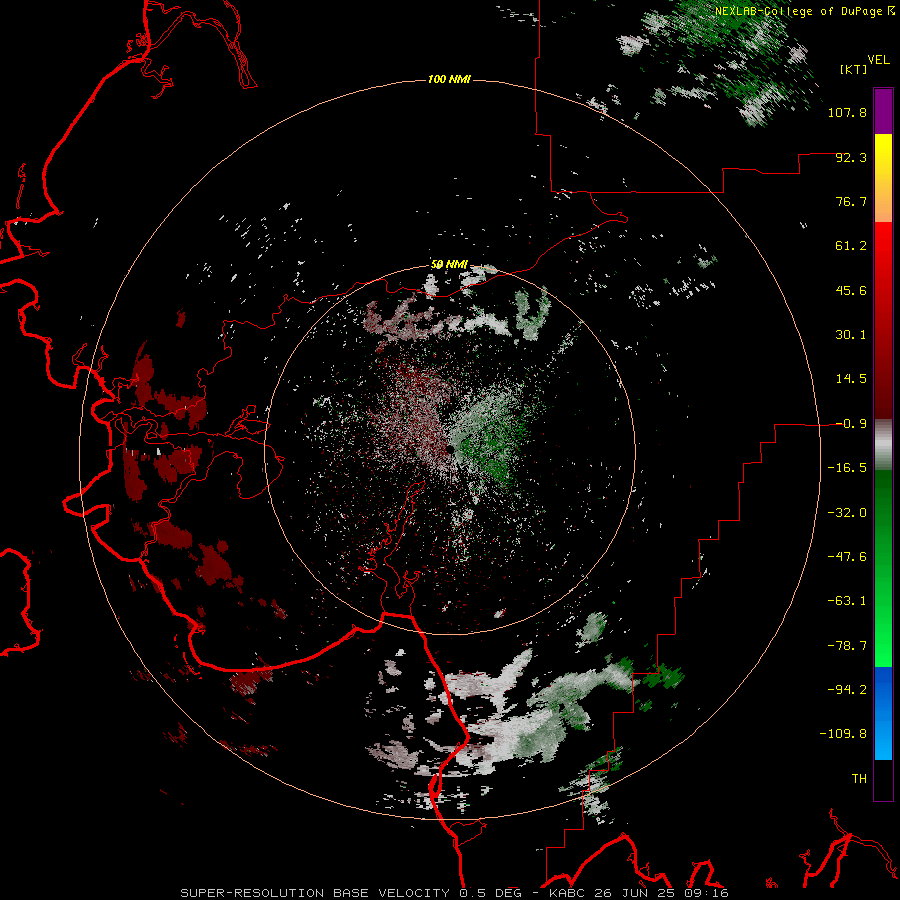
Task: Click the "[KT]" units label
Action: pos(853,69)
